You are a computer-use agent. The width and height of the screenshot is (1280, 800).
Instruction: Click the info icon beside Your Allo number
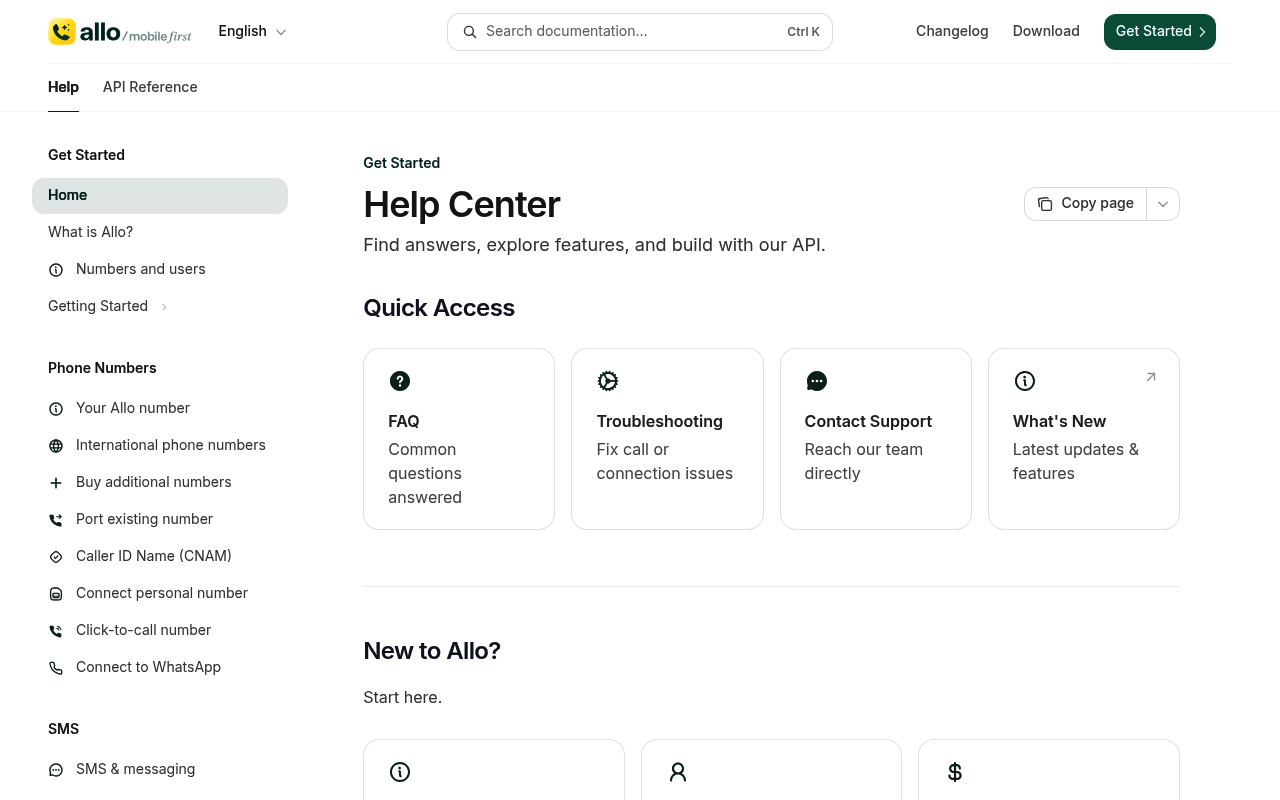pos(56,409)
